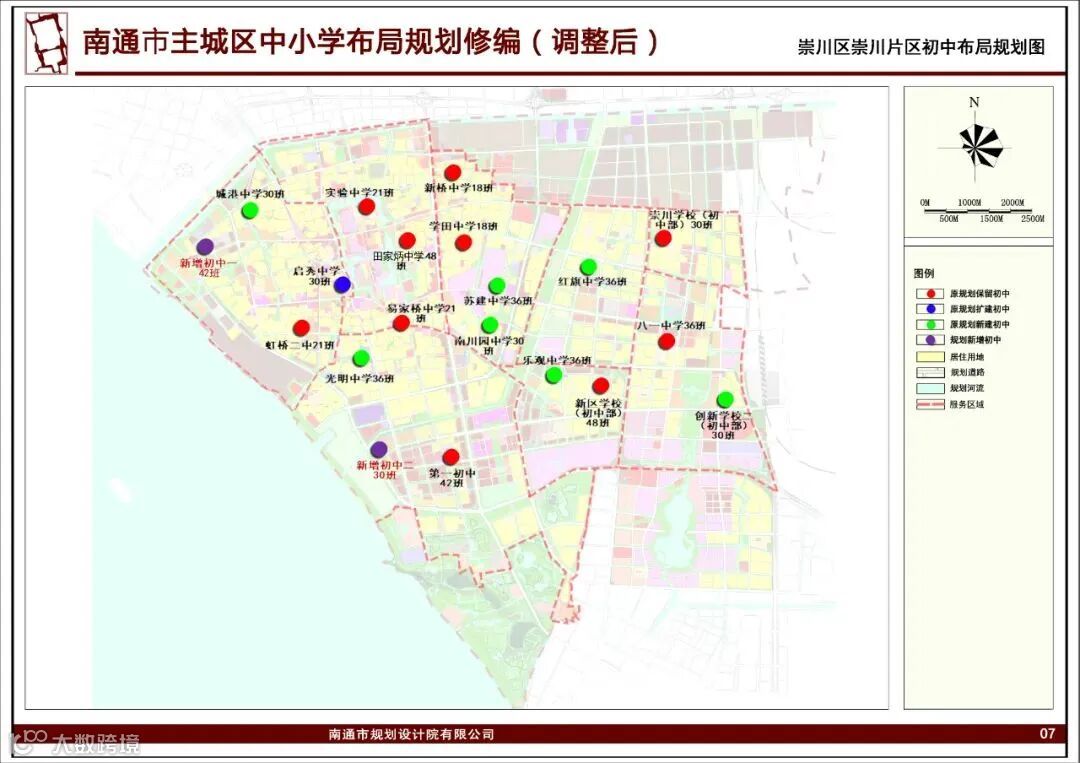Click the map logo beside the title
The height and width of the screenshot is (763, 1080).
[46, 43]
